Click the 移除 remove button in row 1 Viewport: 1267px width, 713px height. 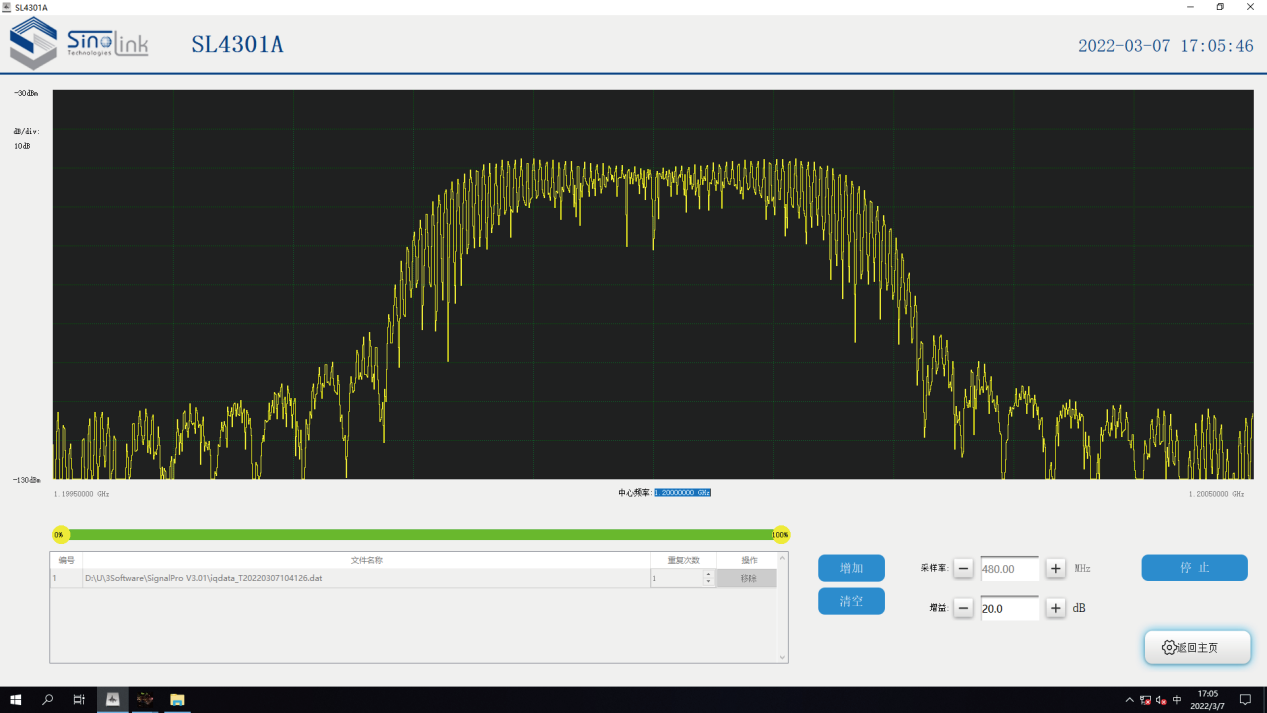point(747,578)
